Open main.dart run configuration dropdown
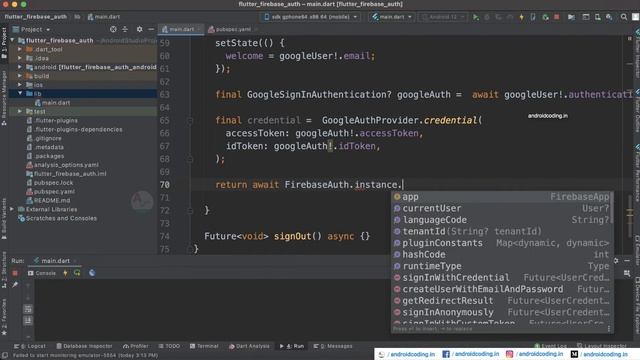 click(x=391, y=17)
